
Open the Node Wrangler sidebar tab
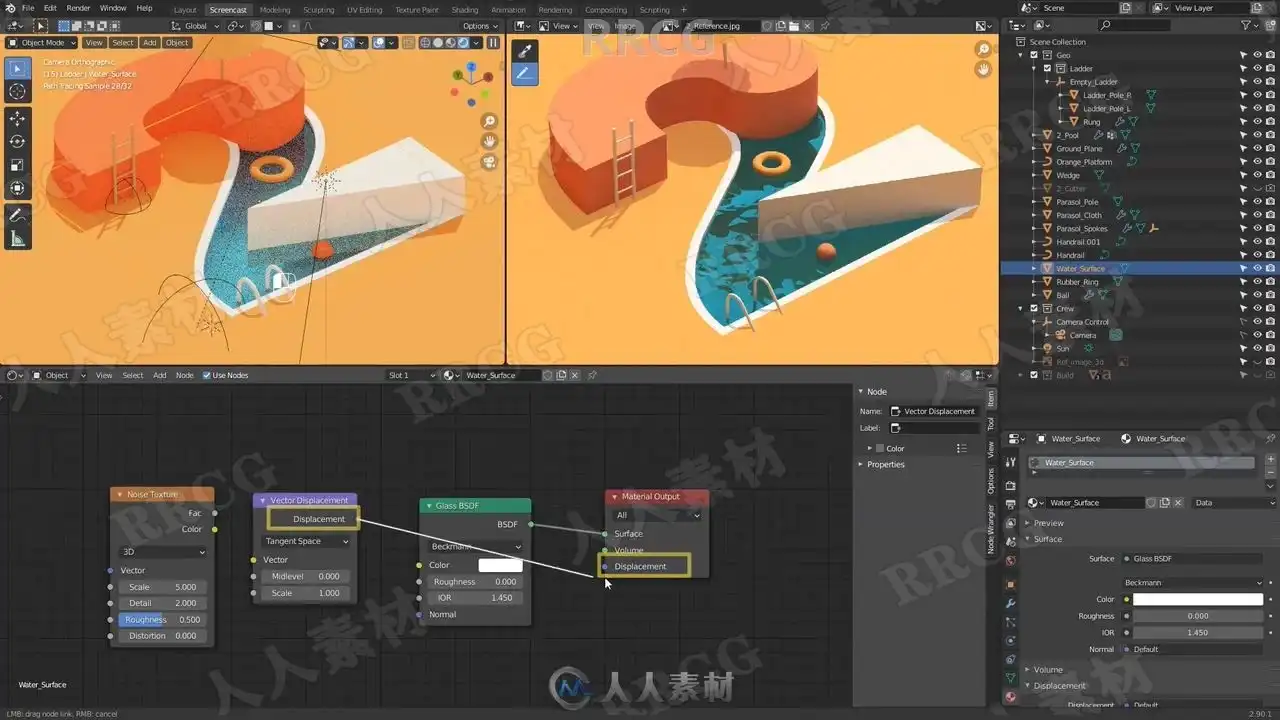click(x=991, y=530)
